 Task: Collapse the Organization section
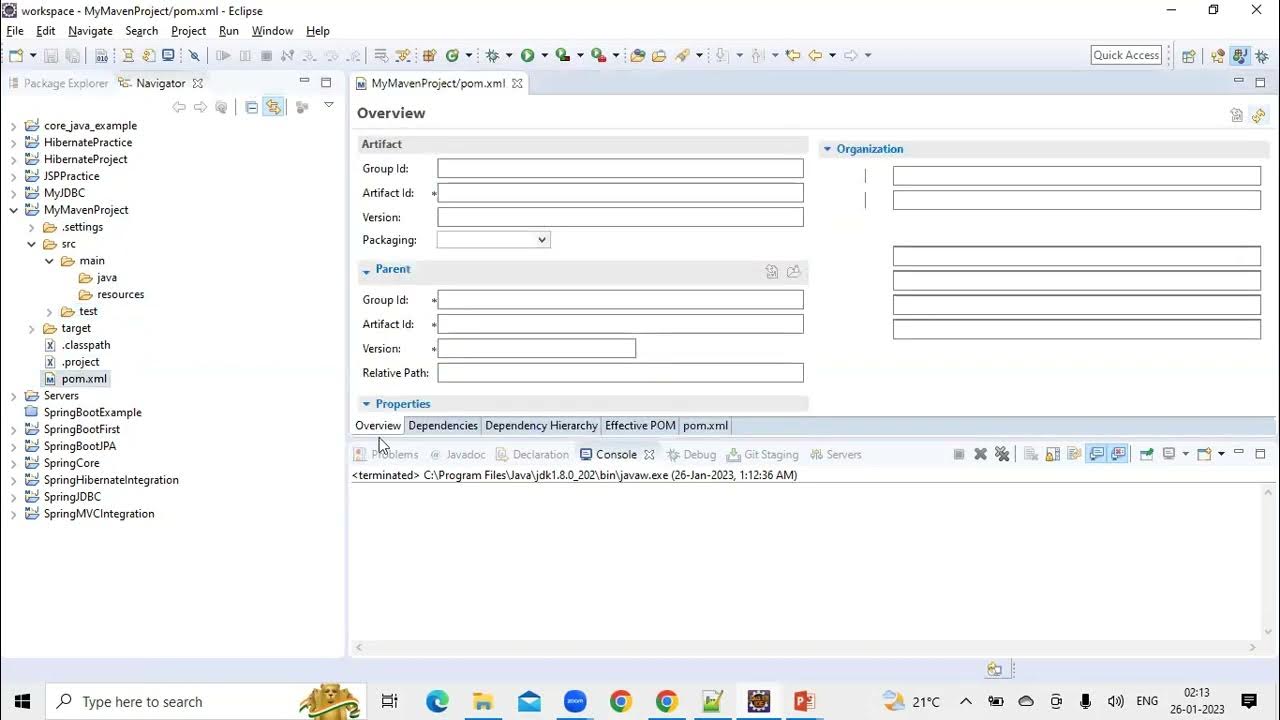(827, 149)
